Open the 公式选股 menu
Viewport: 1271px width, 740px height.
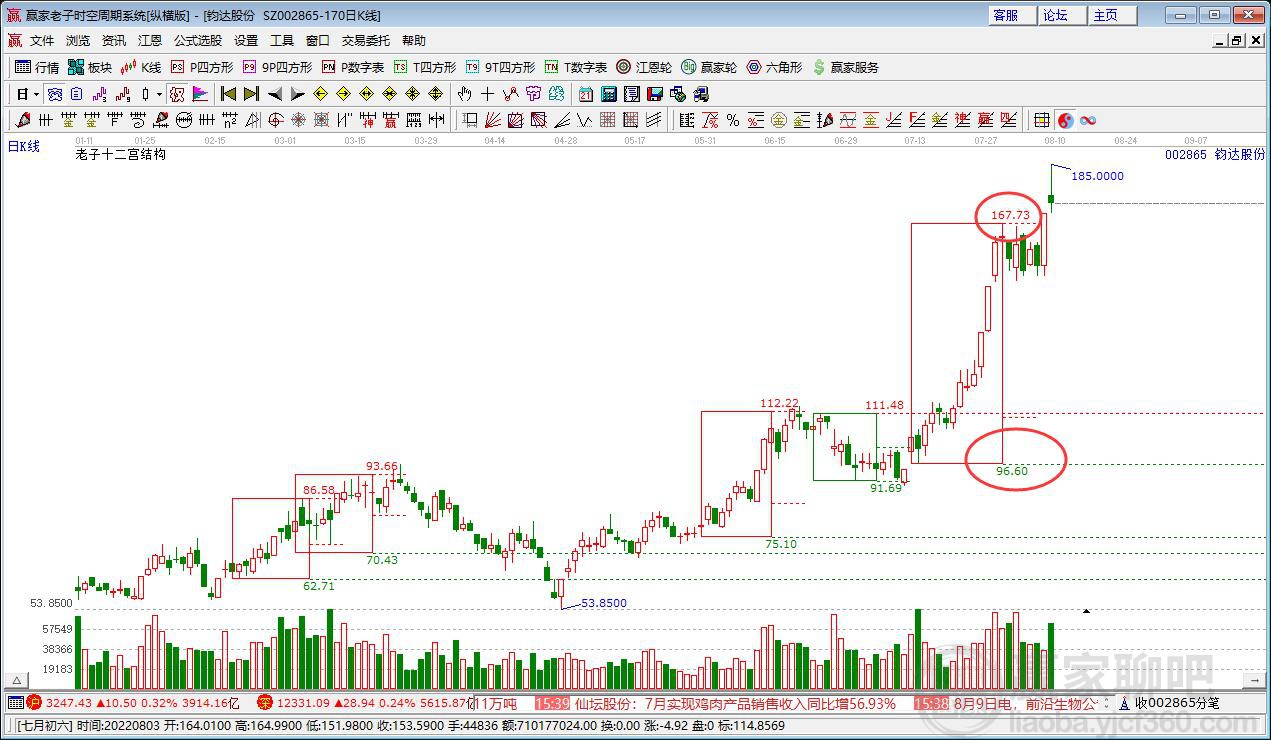(x=198, y=40)
